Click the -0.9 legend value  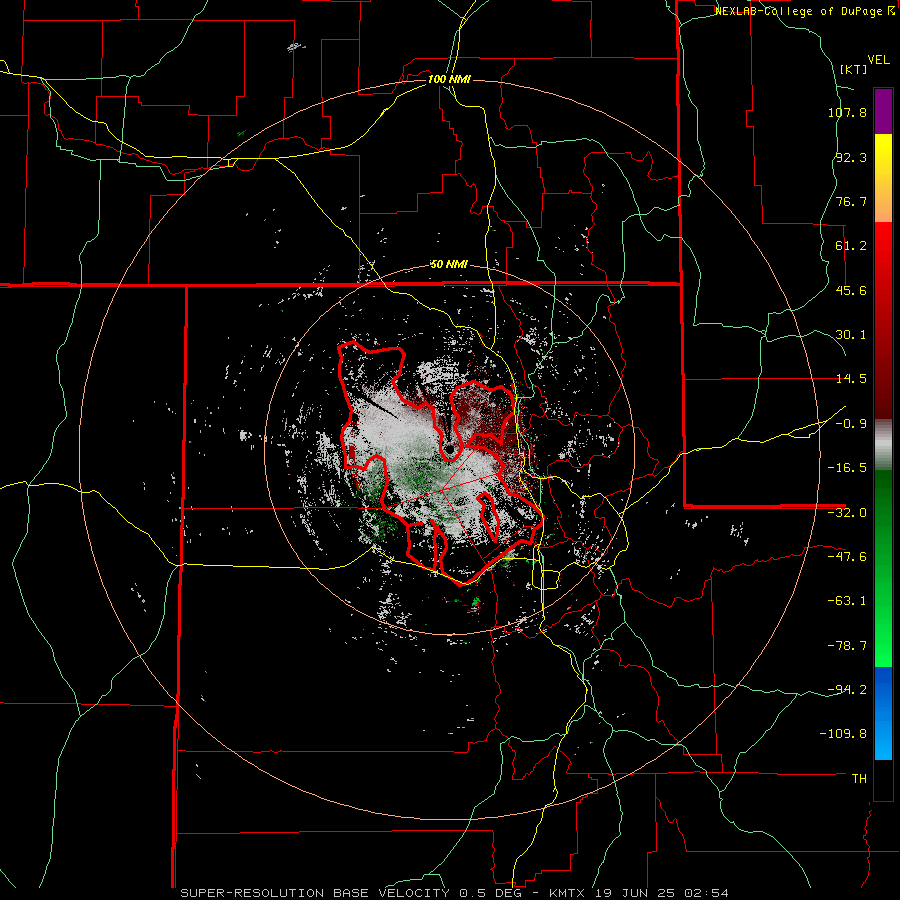tap(851, 424)
